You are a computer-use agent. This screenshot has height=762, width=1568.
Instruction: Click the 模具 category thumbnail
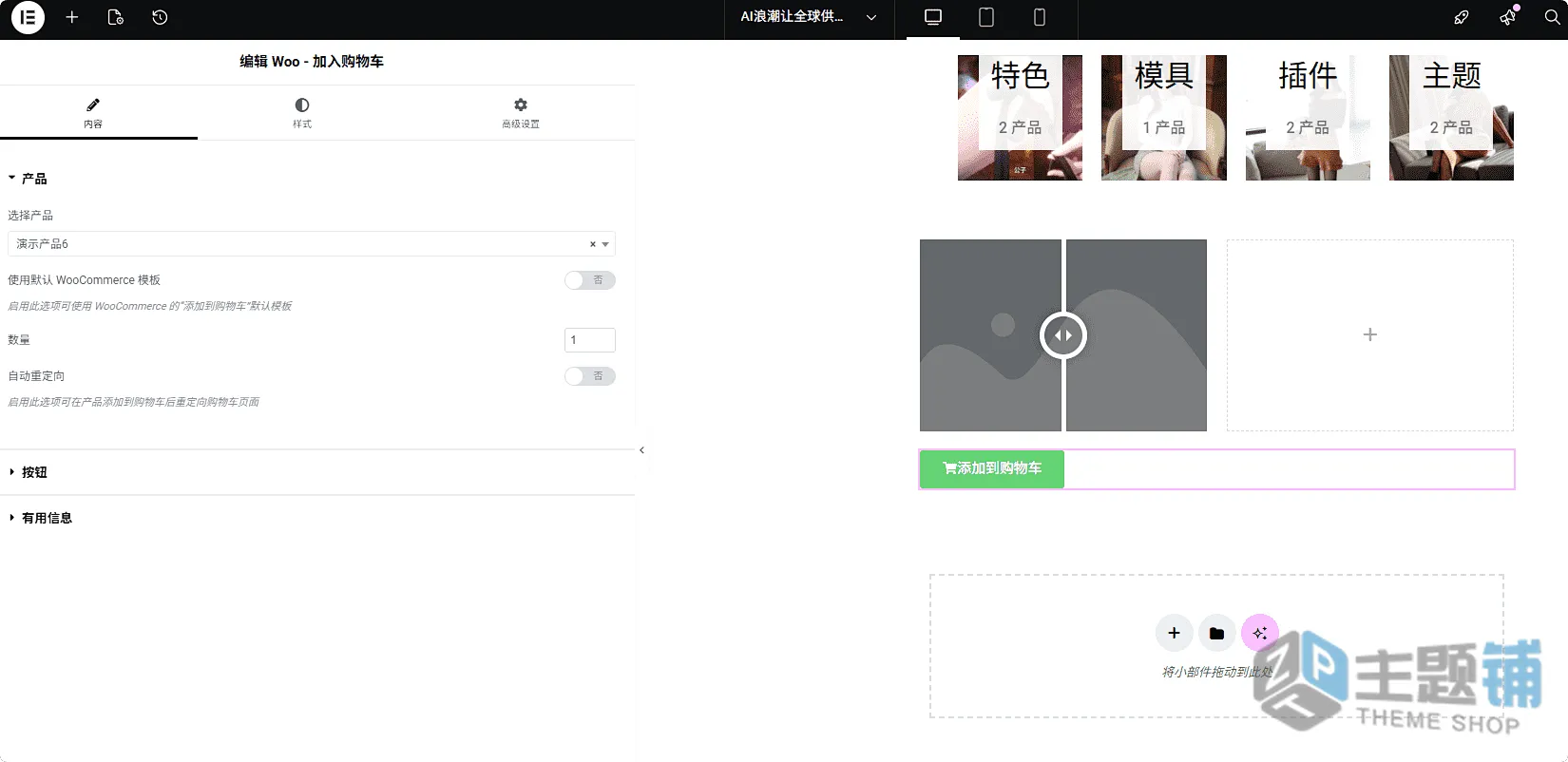click(1164, 118)
